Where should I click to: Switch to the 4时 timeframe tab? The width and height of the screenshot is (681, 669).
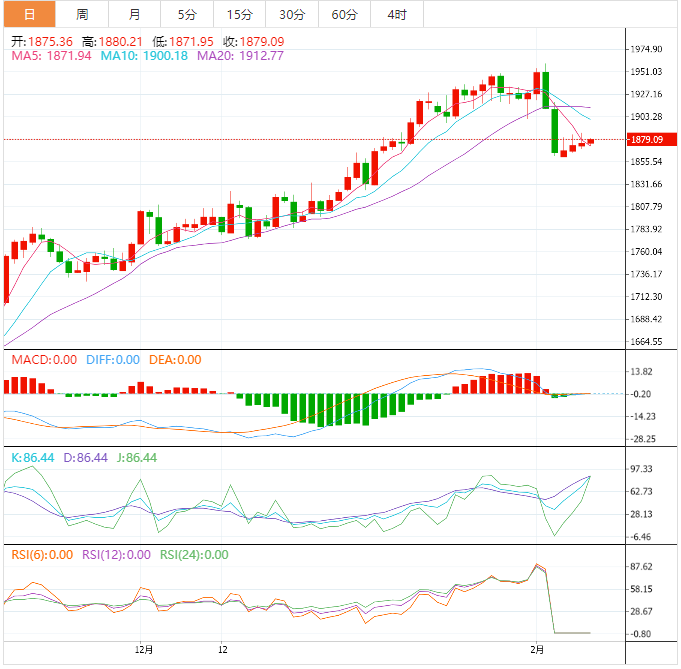tap(396, 14)
